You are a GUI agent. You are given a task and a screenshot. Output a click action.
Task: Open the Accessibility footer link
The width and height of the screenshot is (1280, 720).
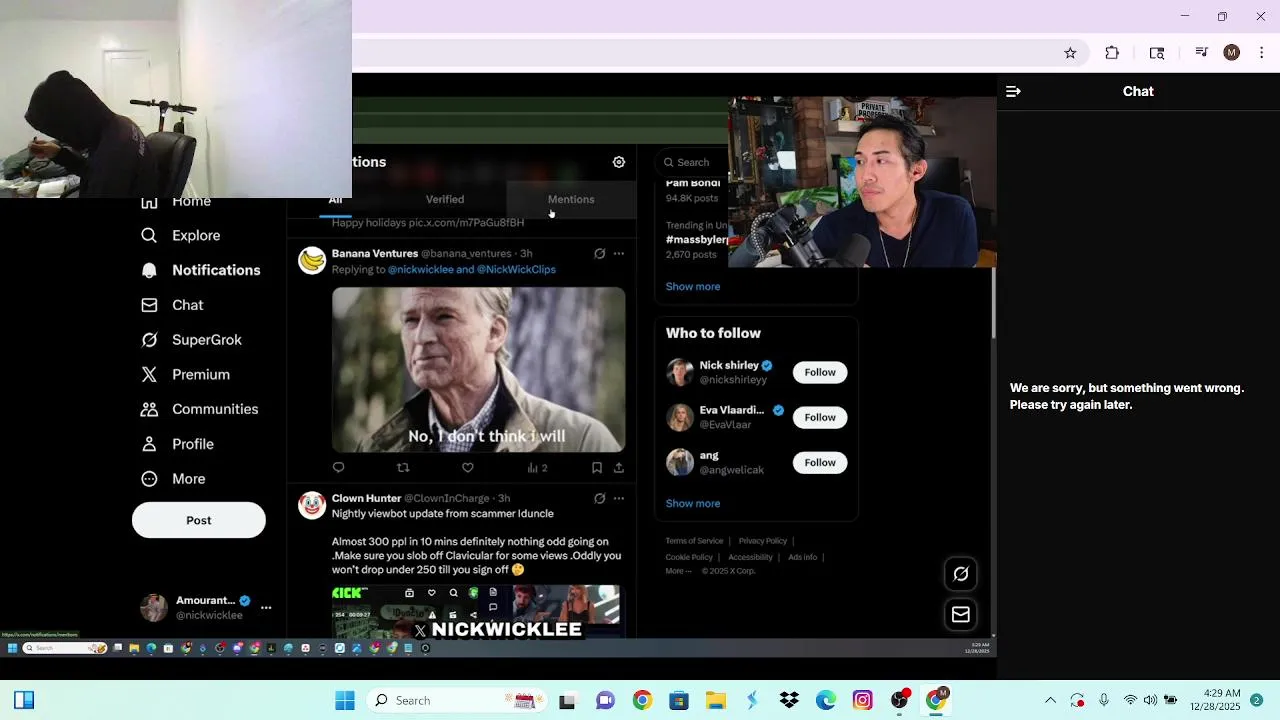[x=750, y=557]
